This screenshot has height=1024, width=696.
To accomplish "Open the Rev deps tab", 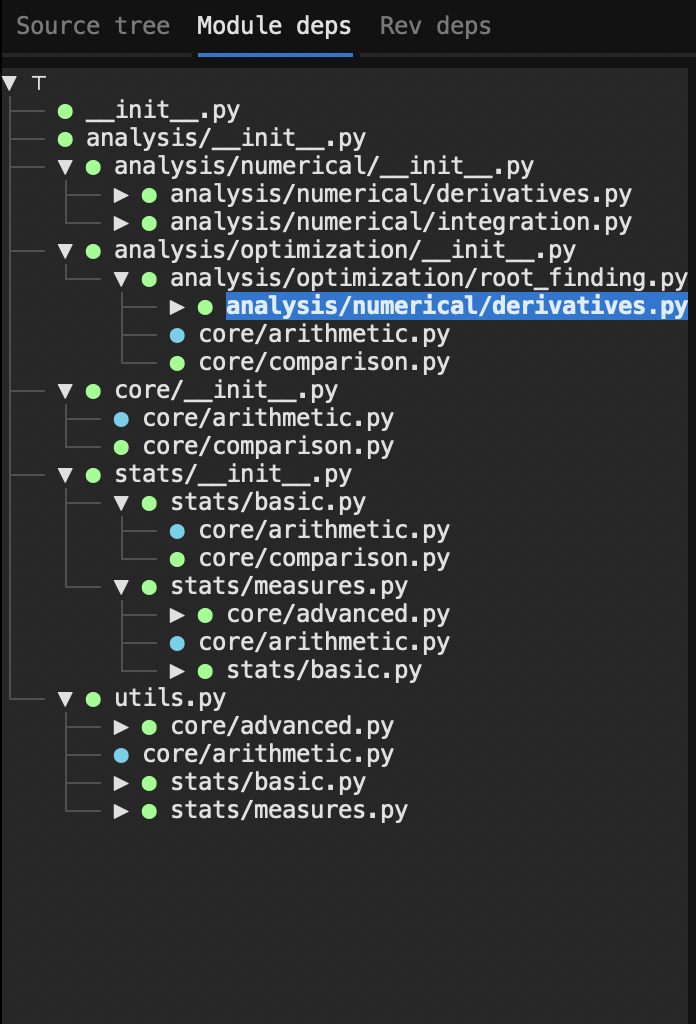I will point(435,26).
